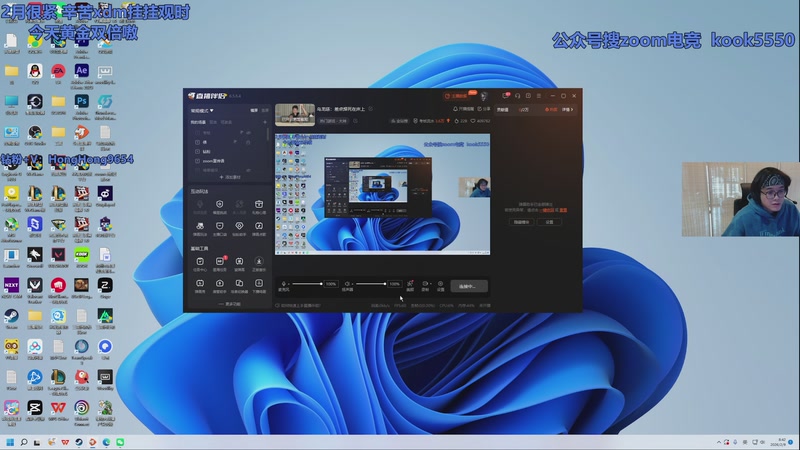Click the microphone icon beside the volume slider
800x450 pixels.
click(283, 284)
